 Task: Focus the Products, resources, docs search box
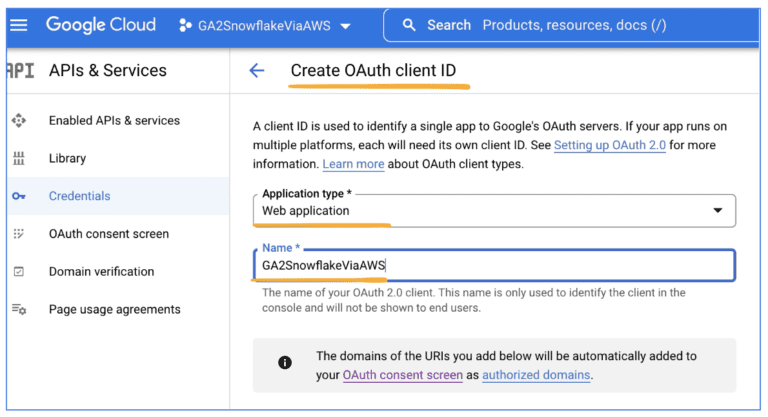(574, 25)
